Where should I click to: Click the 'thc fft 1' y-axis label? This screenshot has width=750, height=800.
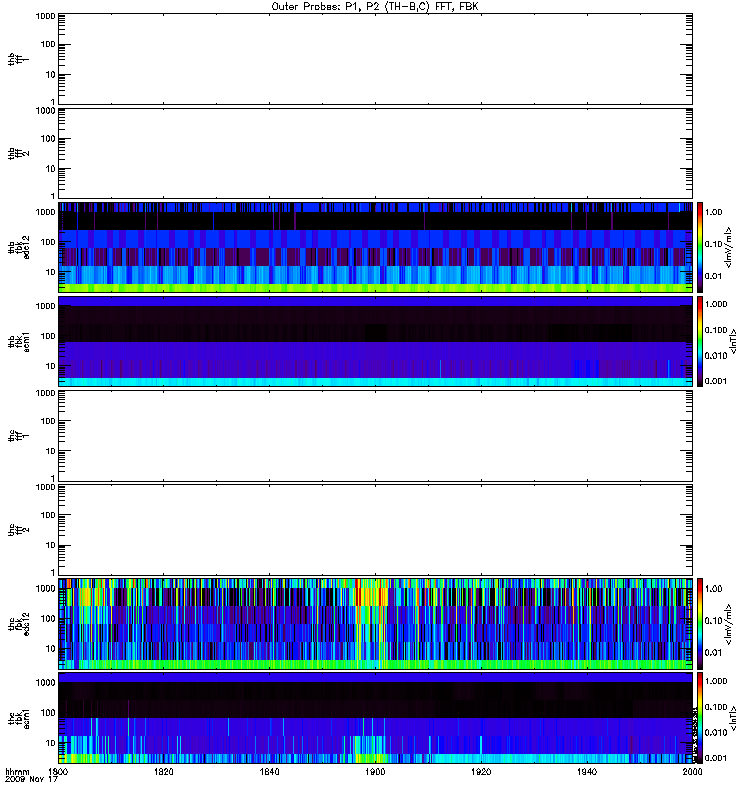tap(18, 436)
